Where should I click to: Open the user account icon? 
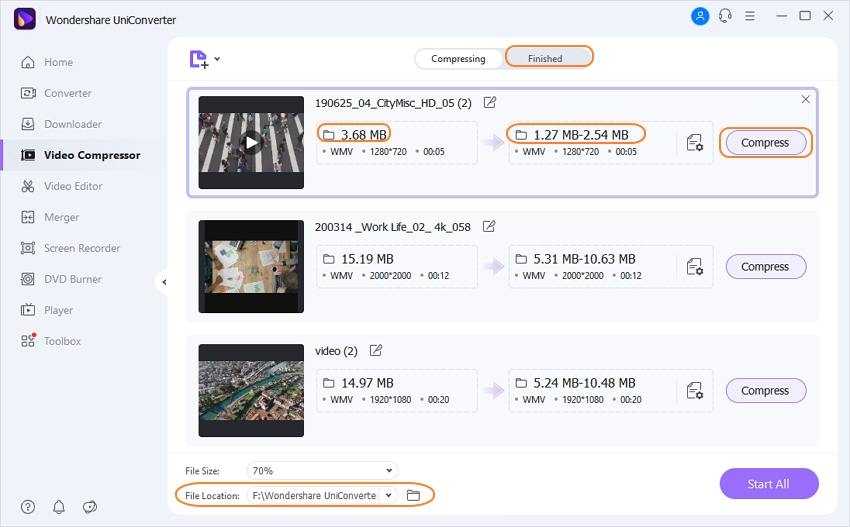click(x=699, y=16)
